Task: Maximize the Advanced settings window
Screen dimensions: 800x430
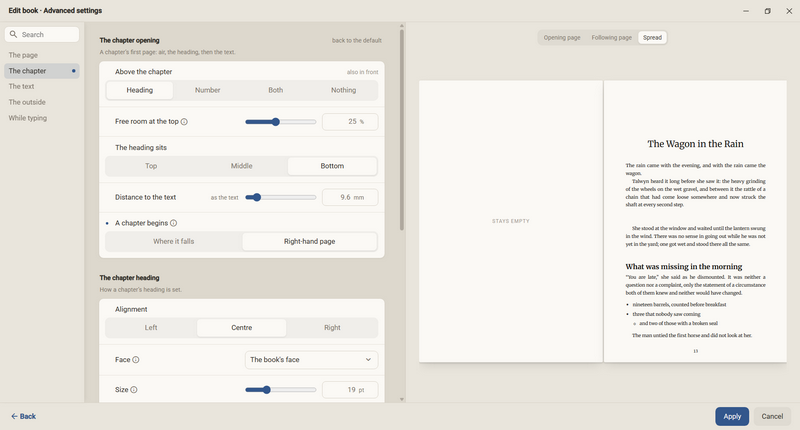Action: 767,11
